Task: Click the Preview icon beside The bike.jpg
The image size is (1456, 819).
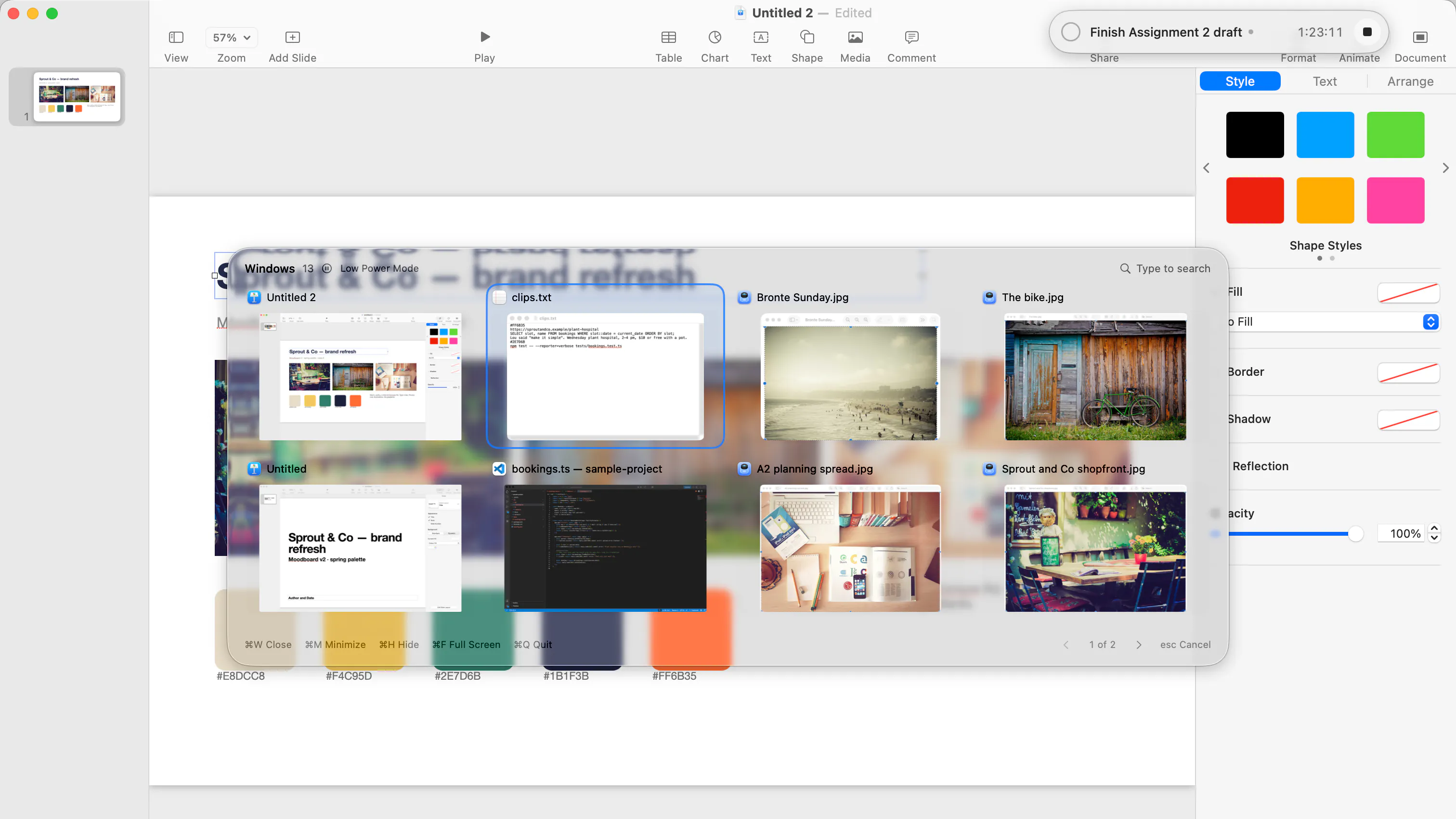Action: (x=989, y=298)
